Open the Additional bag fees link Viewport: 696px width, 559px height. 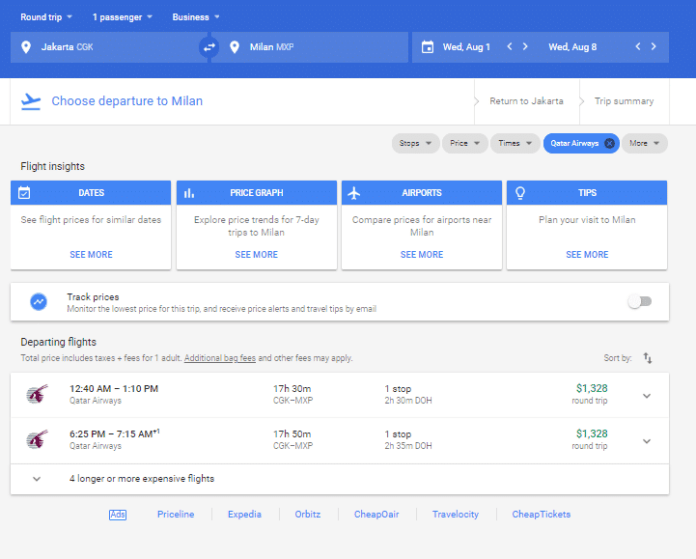pyautogui.click(x=220, y=358)
